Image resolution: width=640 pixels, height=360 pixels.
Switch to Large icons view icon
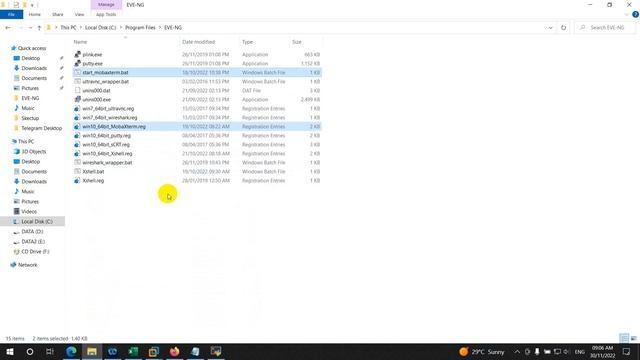(x=633, y=338)
